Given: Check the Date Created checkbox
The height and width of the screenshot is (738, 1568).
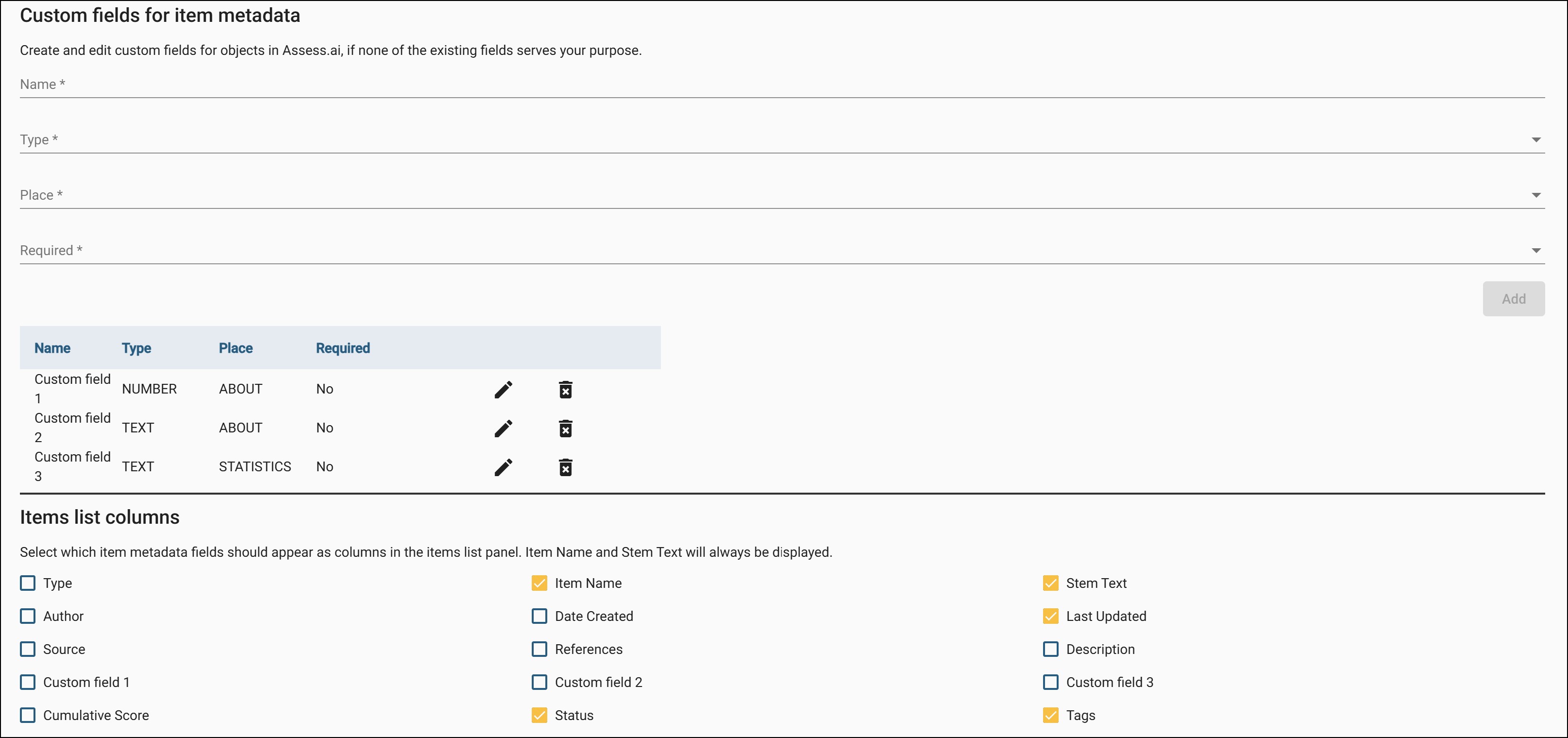Looking at the screenshot, I should (540, 616).
